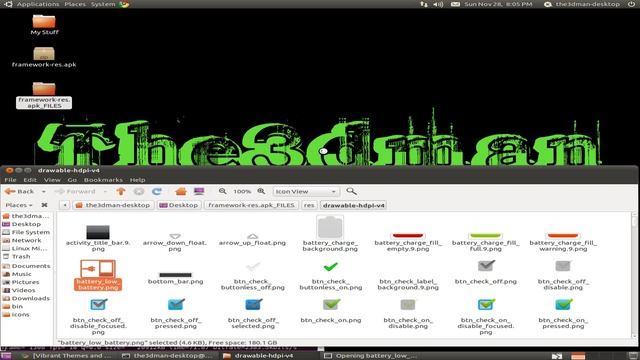Open the Forward history dropdown arrow
640x360 pixels.
coord(105,191)
